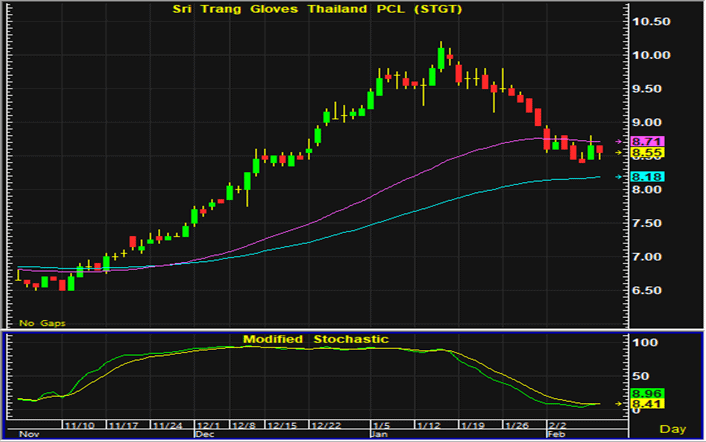
Task: Click the cyan arrow beside 8.18
Action: tap(621, 177)
